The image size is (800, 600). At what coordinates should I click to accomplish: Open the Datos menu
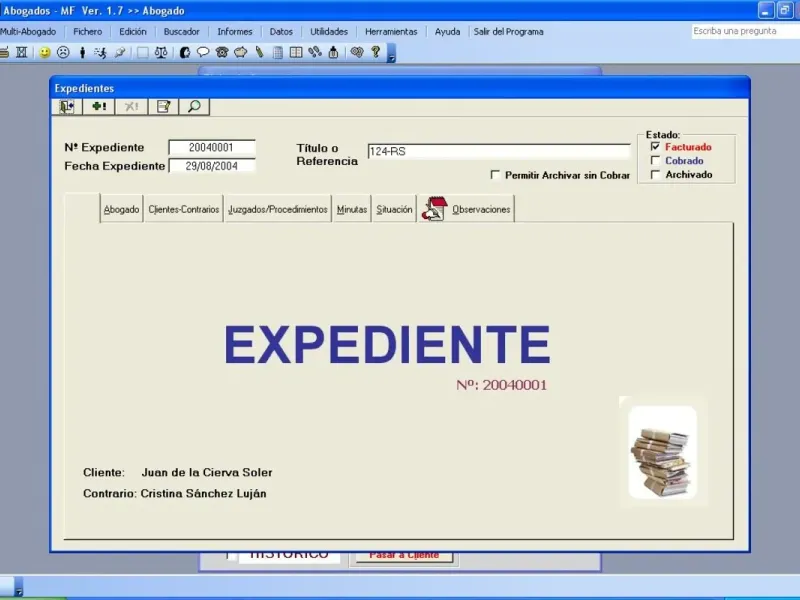[281, 32]
